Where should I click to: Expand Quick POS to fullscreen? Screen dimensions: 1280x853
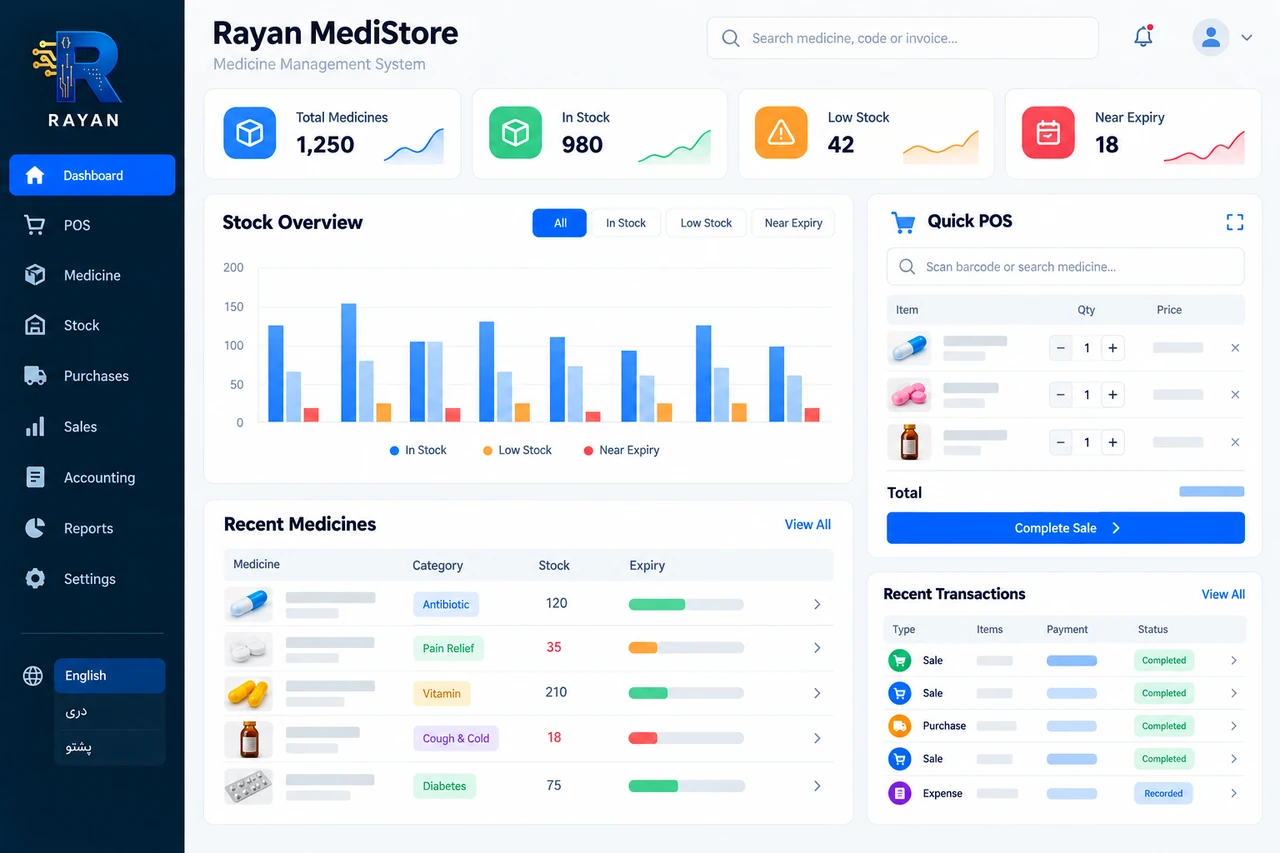tap(1235, 222)
